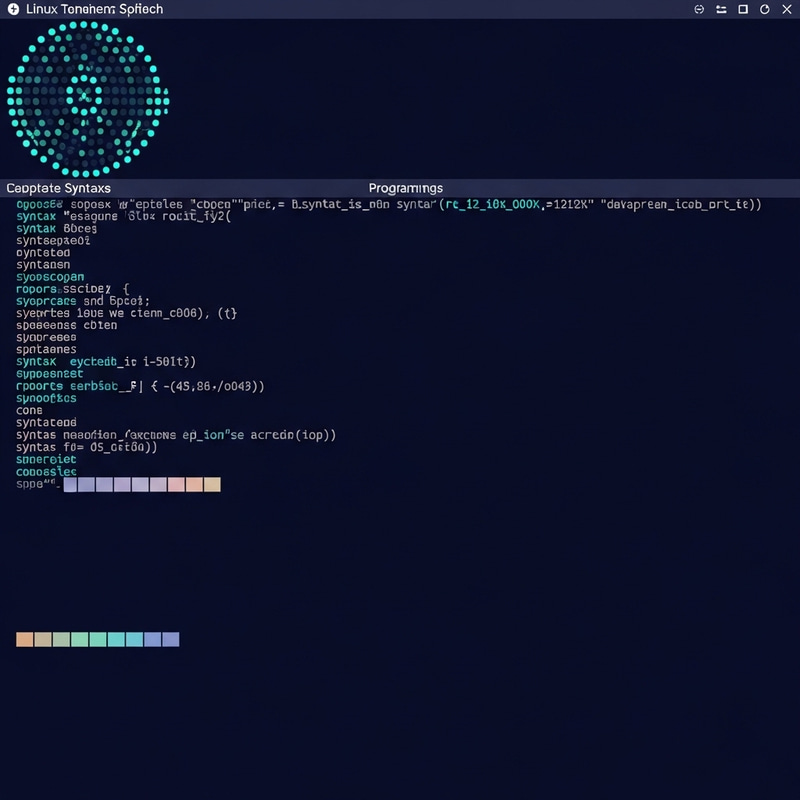Open the sliders settings icon in the title bar

[x=721, y=9]
